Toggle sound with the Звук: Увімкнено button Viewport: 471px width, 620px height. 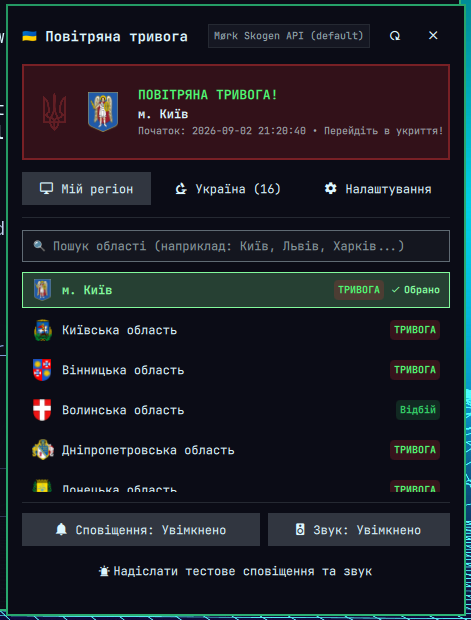[x=359, y=529]
